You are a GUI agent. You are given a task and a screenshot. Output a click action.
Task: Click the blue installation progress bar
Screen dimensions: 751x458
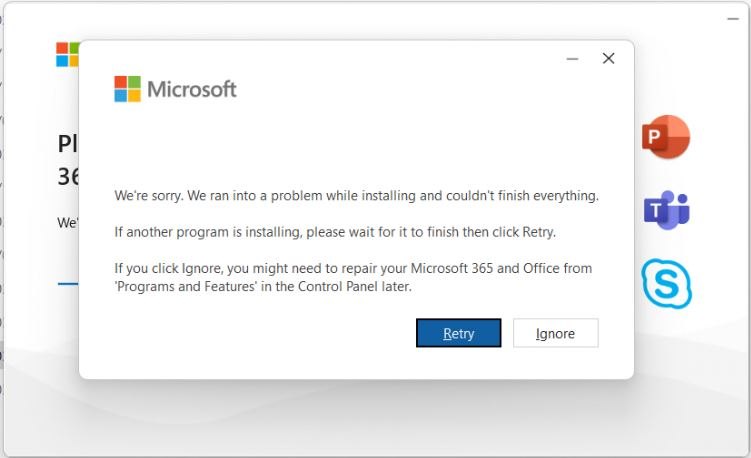[x=68, y=284]
